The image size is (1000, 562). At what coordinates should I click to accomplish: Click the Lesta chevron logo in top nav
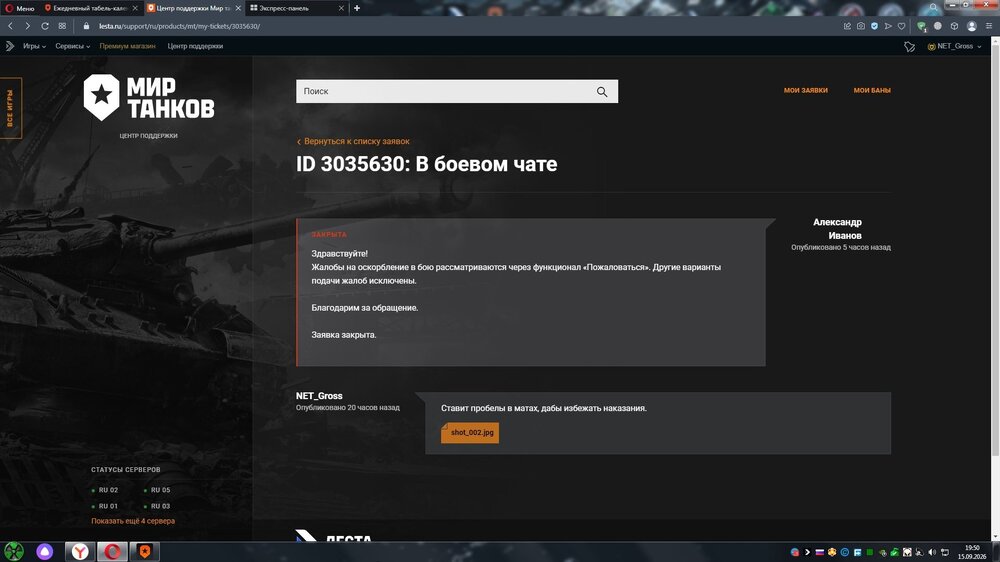10,46
